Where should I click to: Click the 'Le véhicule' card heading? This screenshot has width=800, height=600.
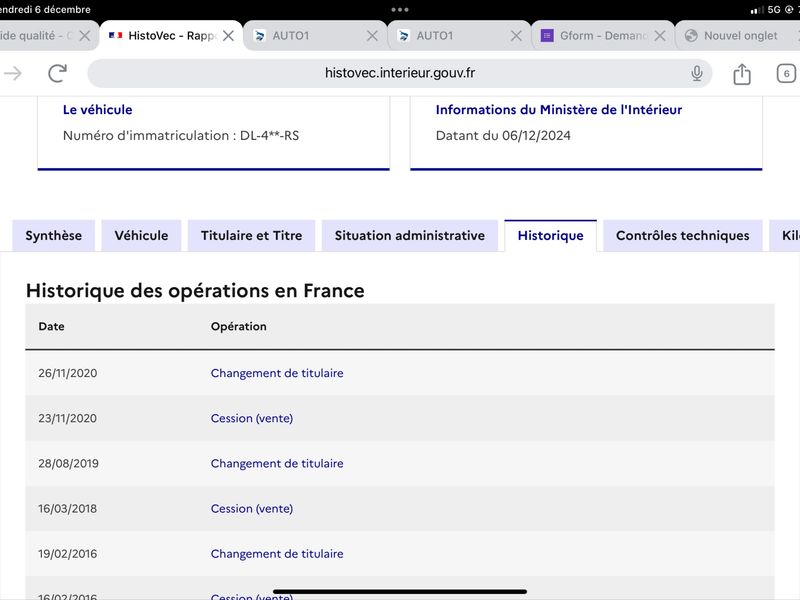(x=97, y=110)
